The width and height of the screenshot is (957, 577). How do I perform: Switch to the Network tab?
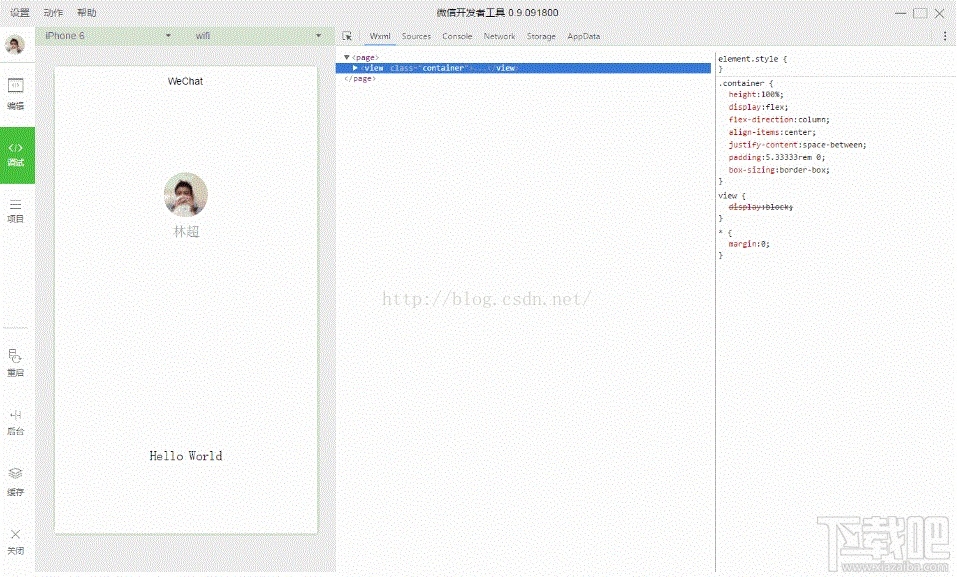[x=499, y=37]
